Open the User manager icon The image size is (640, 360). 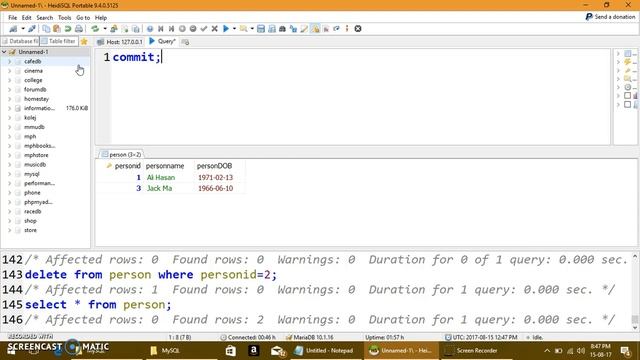pyautogui.click(x=114, y=29)
